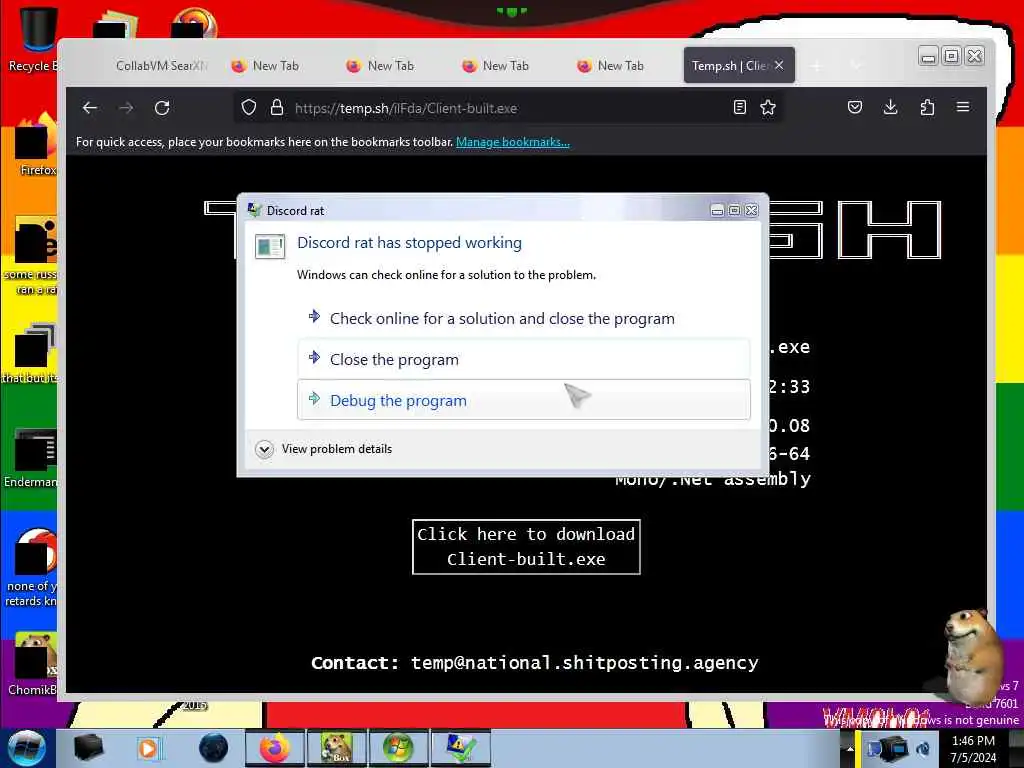Click the contact email text
The image size is (1024, 768).
pos(584,663)
